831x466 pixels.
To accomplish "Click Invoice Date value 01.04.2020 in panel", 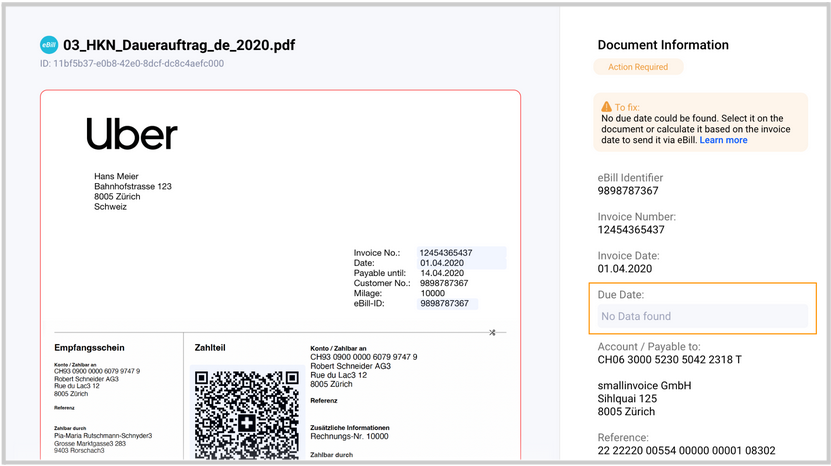I will (x=625, y=269).
